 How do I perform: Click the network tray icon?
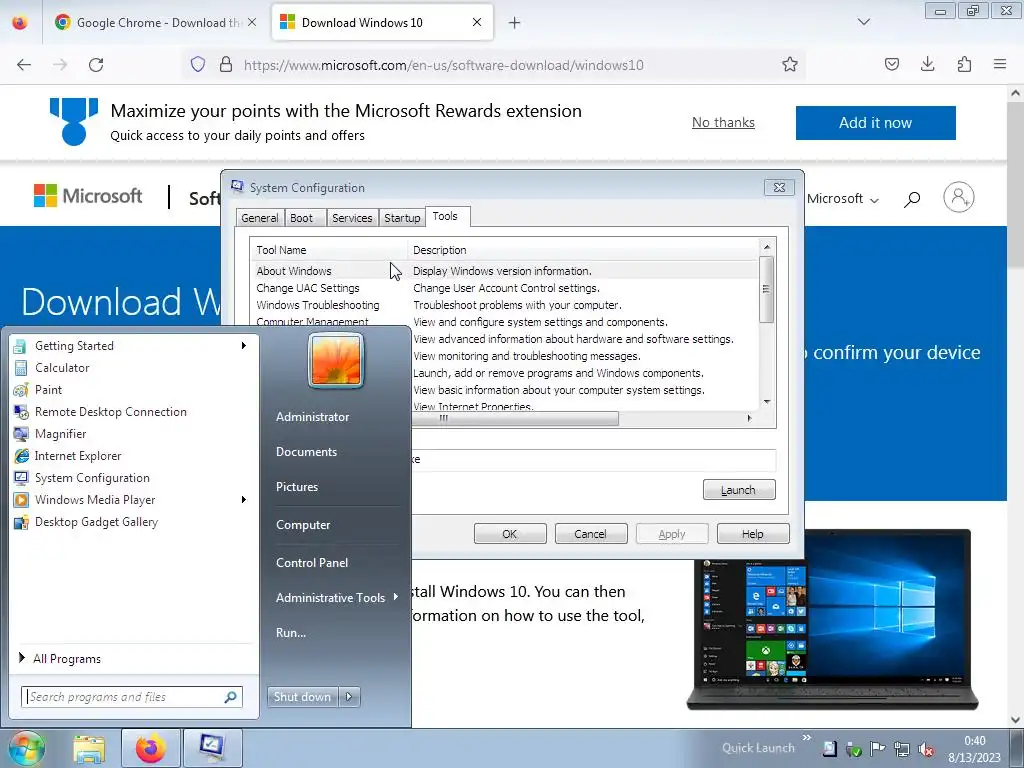[902, 749]
